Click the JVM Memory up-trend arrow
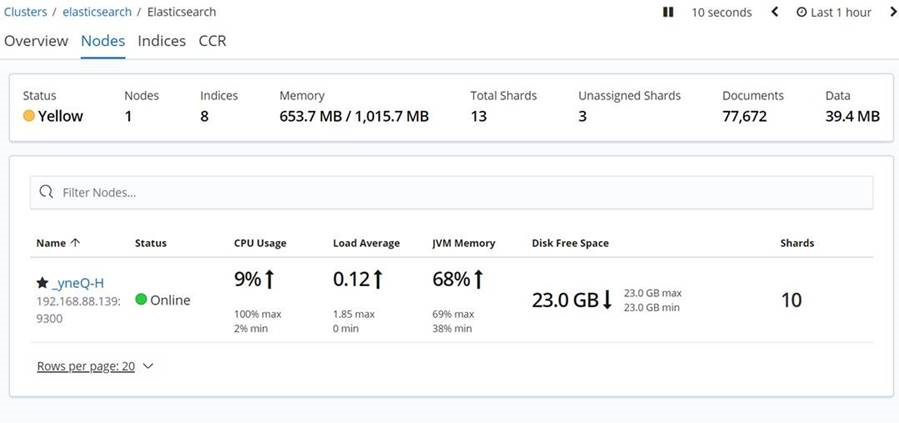This screenshot has height=423, width=899. pos(479,280)
